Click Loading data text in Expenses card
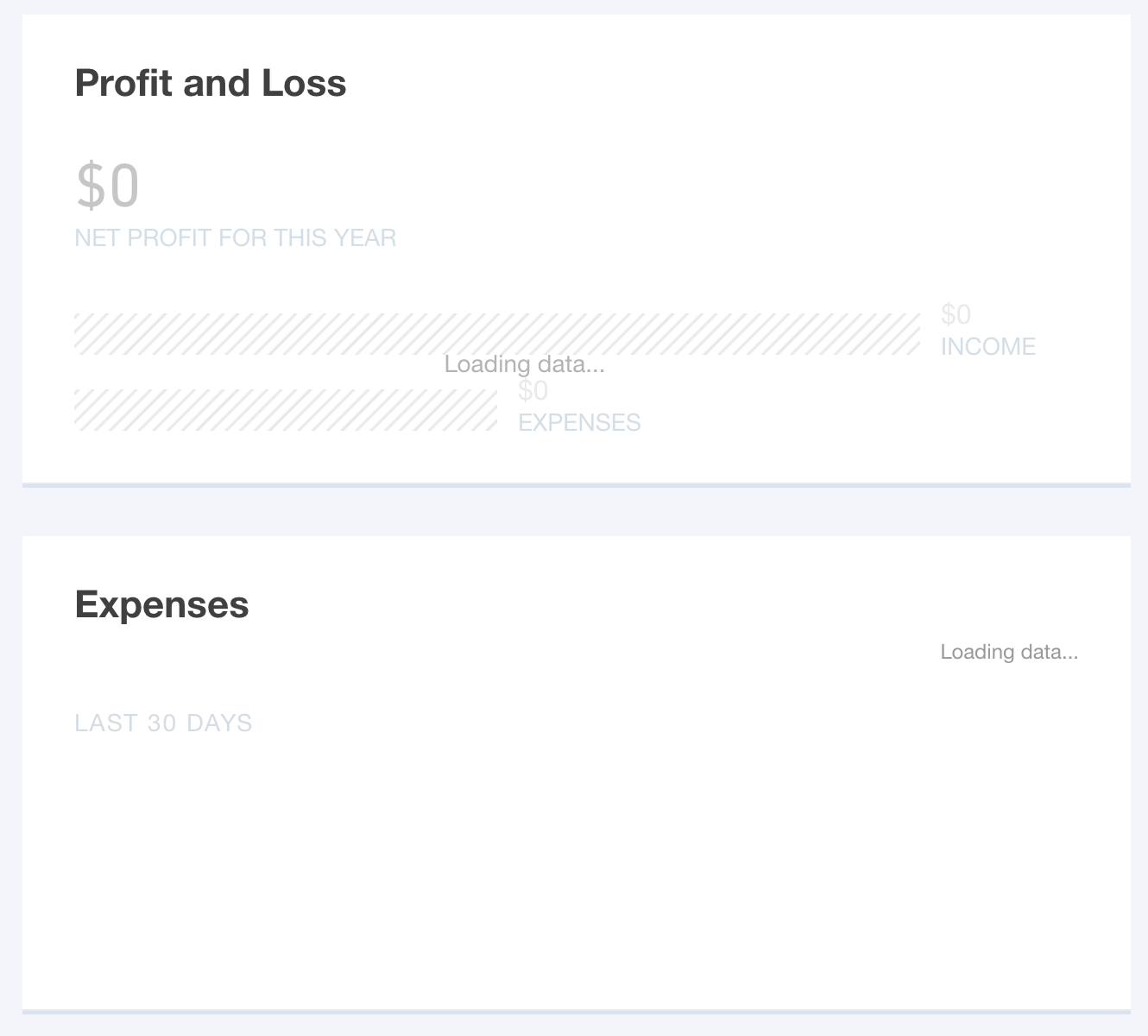The height and width of the screenshot is (1036, 1148). tap(1009, 652)
